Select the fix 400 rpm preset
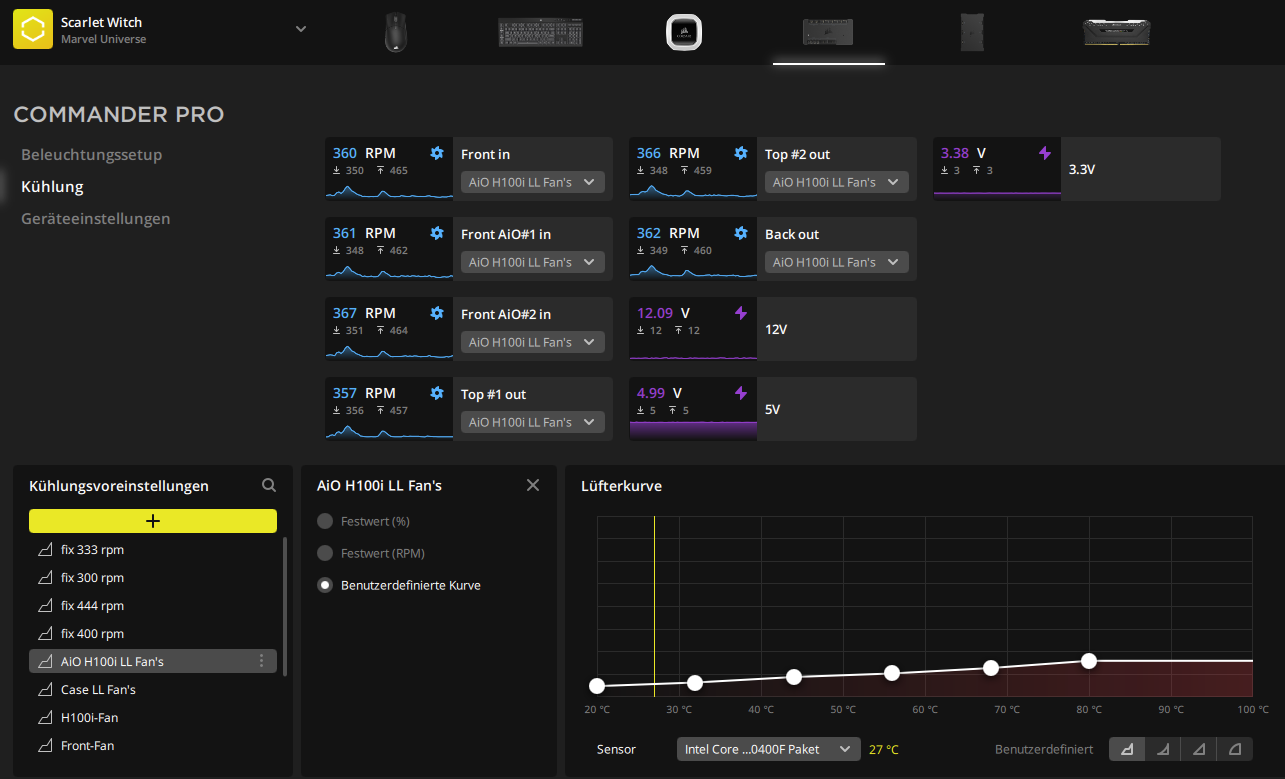The height and width of the screenshot is (779, 1285). point(153,634)
